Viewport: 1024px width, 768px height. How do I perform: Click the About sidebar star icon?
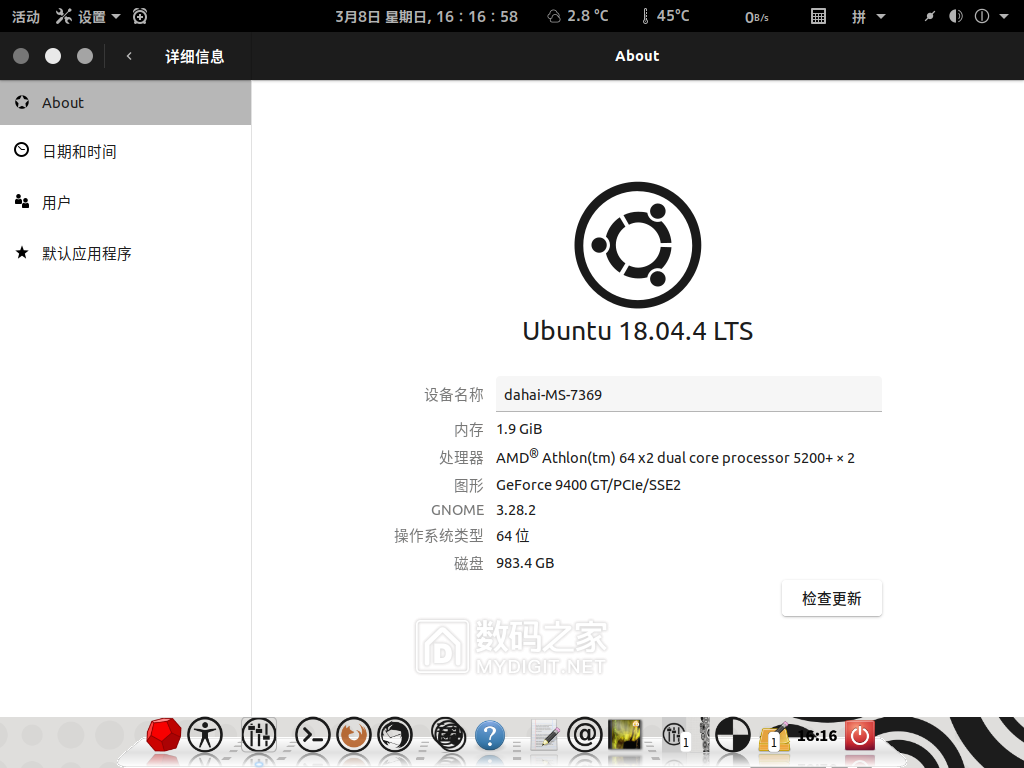pos(22,103)
